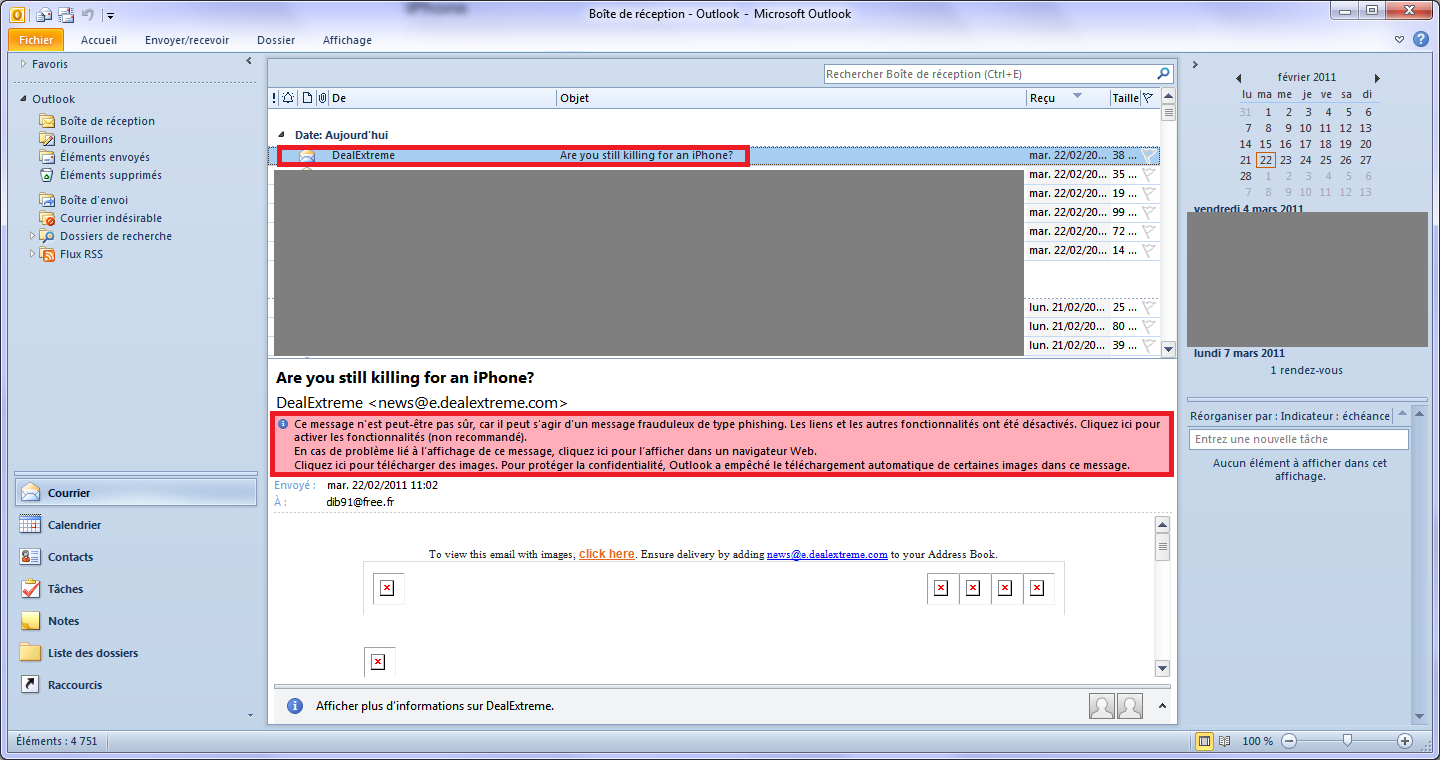Image resolution: width=1440 pixels, height=760 pixels.
Task: Click the Undo icon in the quick access toolbar
Action: coord(87,14)
